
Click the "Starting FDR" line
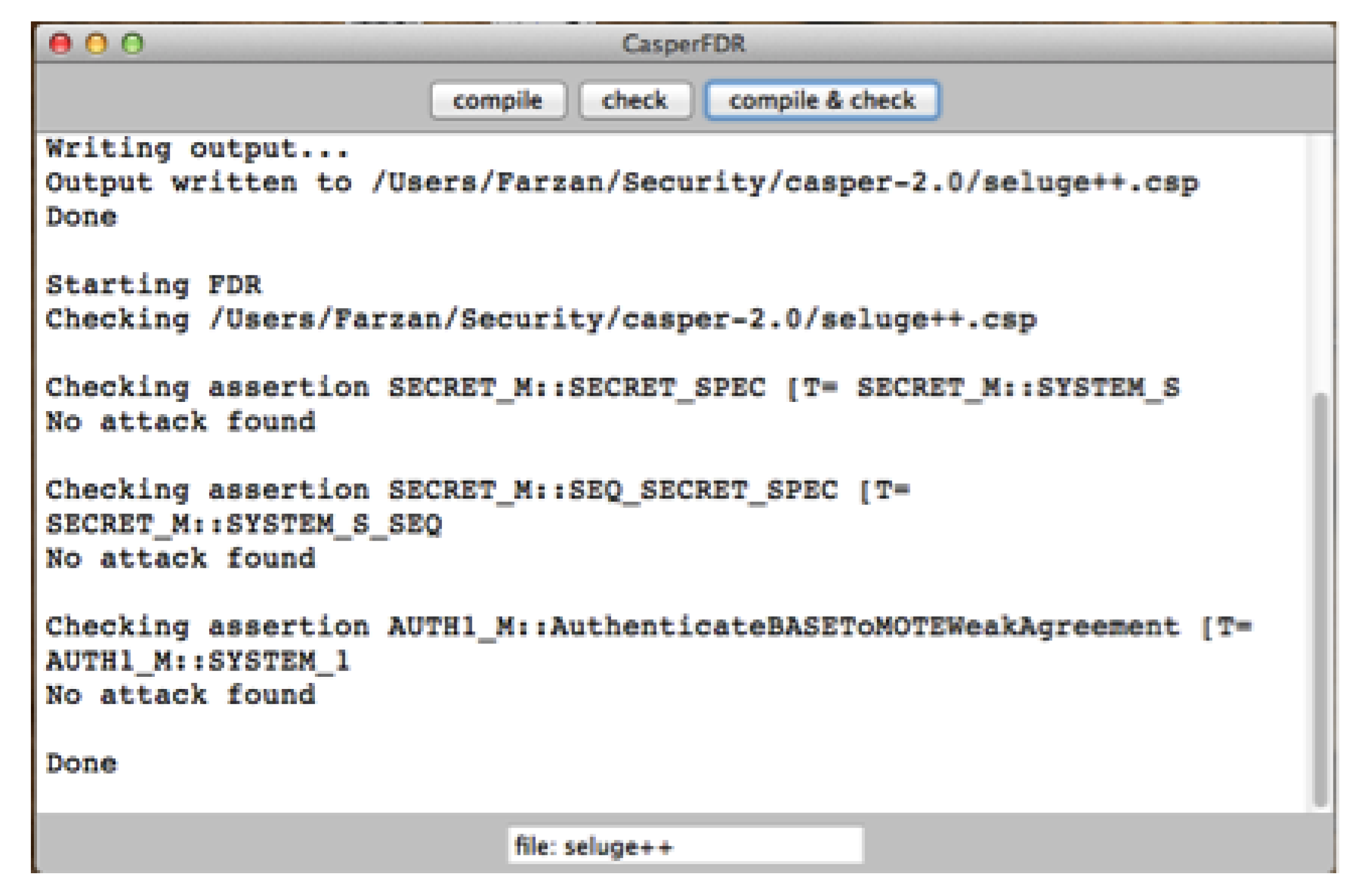(x=154, y=286)
